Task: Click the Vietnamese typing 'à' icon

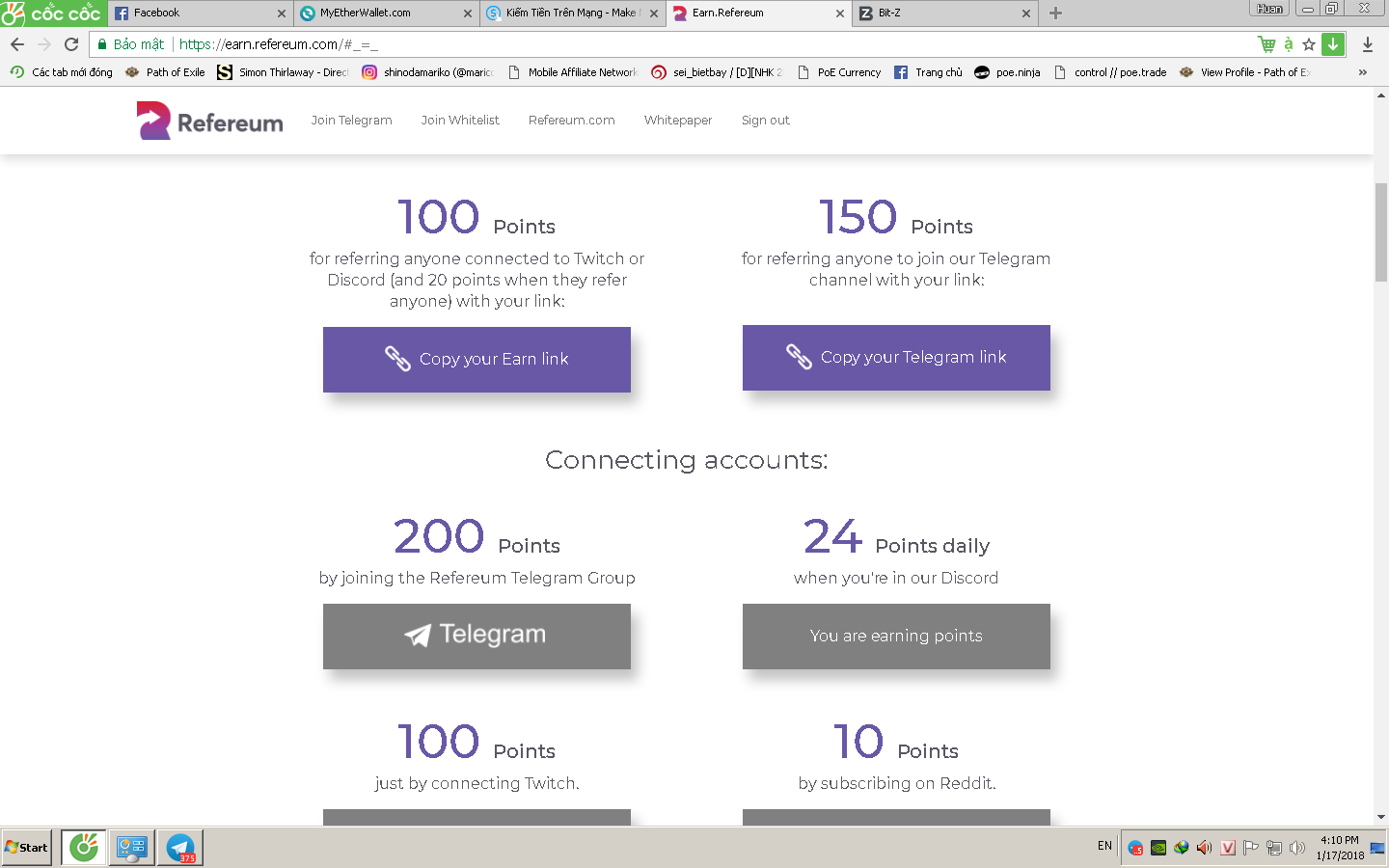Action: (x=1288, y=44)
